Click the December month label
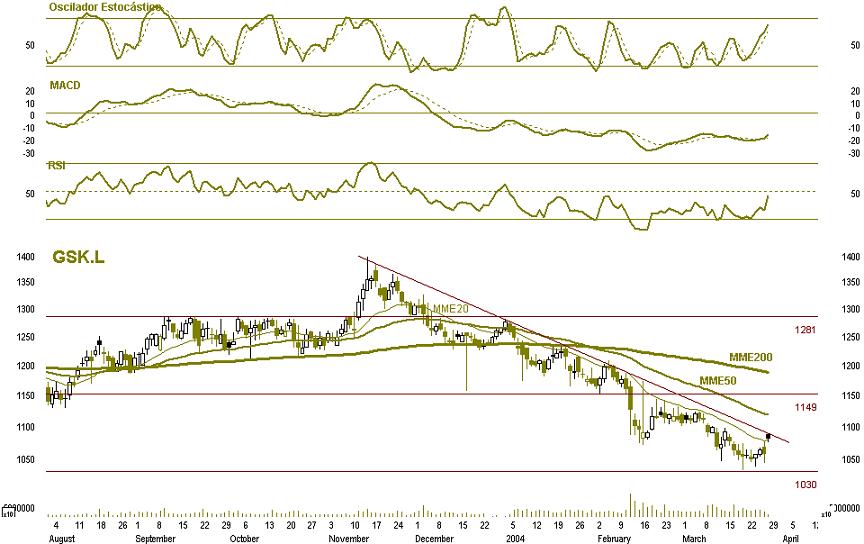The image size is (864, 544). tap(434, 538)
